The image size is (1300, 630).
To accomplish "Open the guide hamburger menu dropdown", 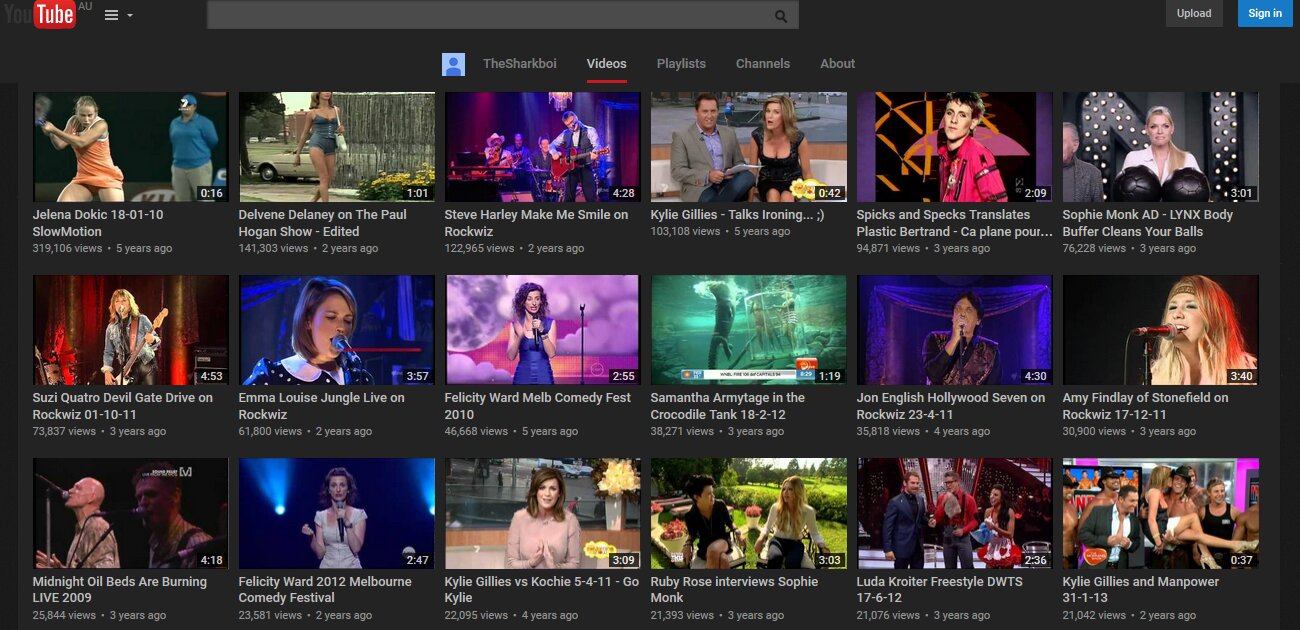I will pos(118,15).
